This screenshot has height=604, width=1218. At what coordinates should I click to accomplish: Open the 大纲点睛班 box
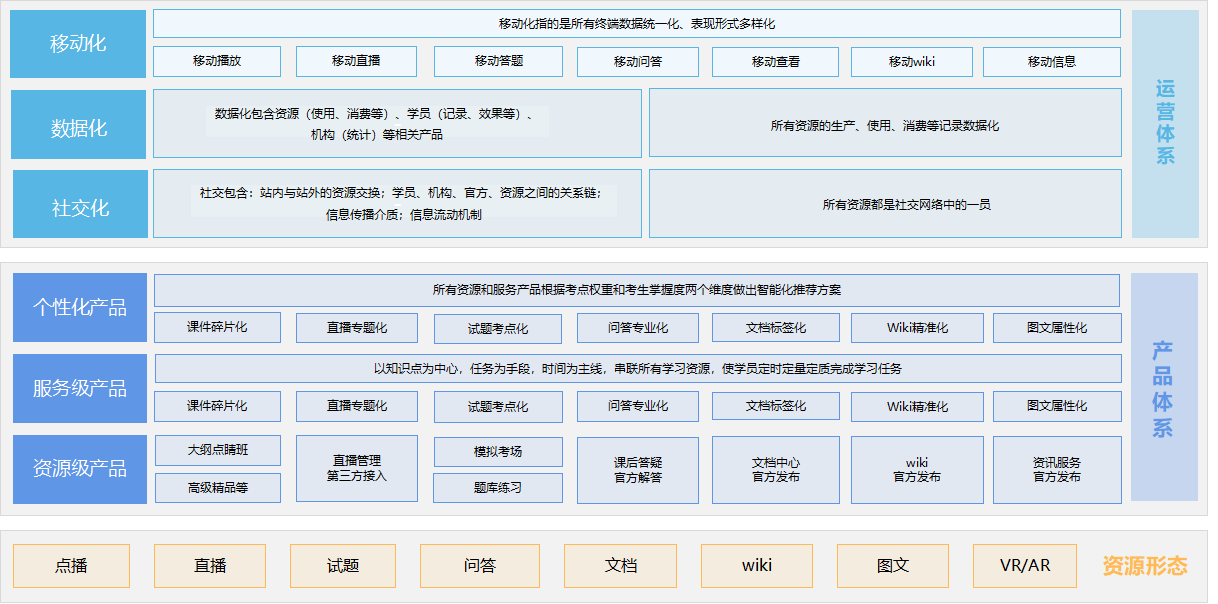tap(218, 450)
